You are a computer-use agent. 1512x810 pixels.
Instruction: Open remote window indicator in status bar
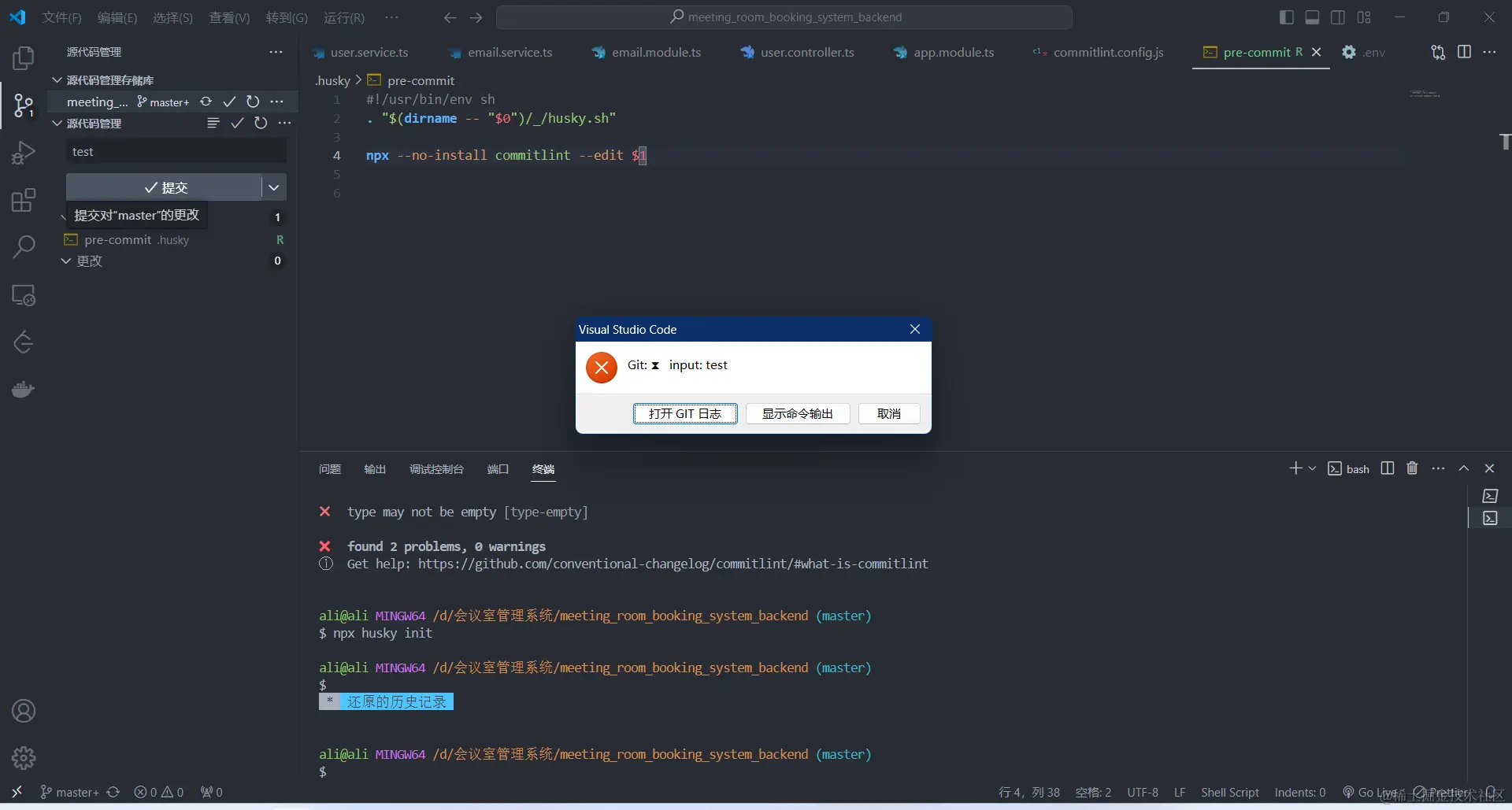(17, 792)
